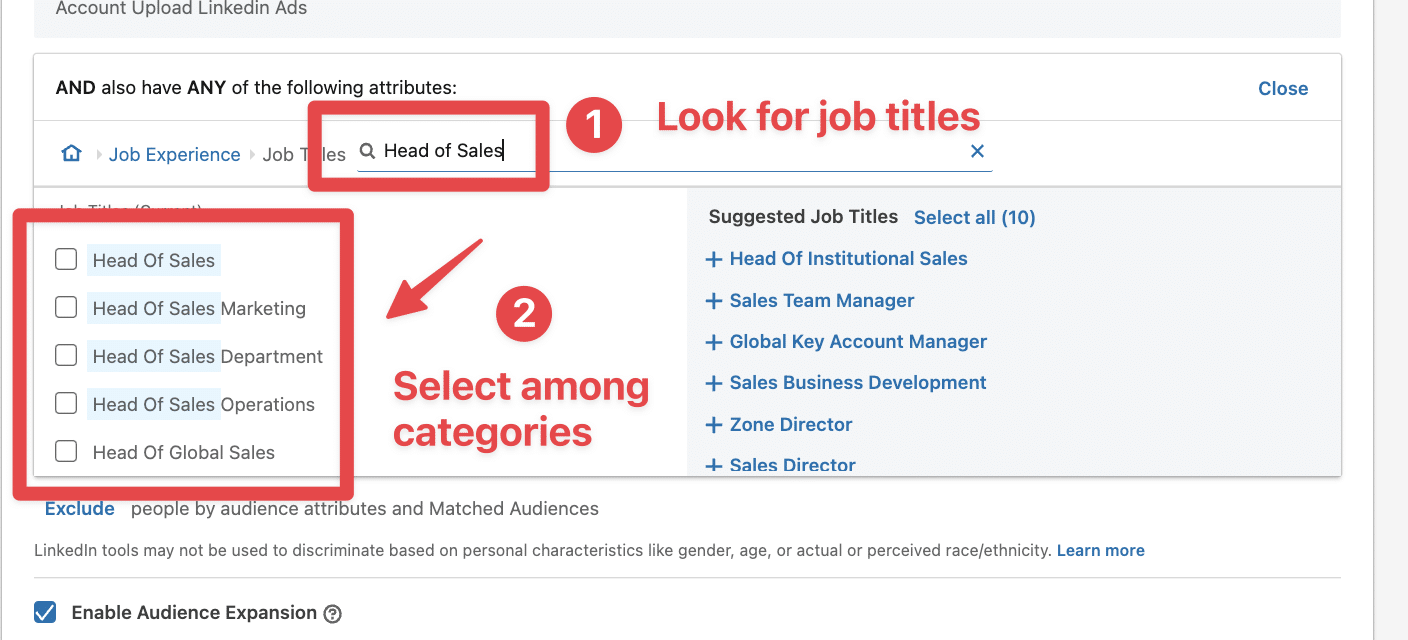Select Global Key Account Manager suggestion text
The height and width of the screenshot is (640, 1408).
coord(858,341)
